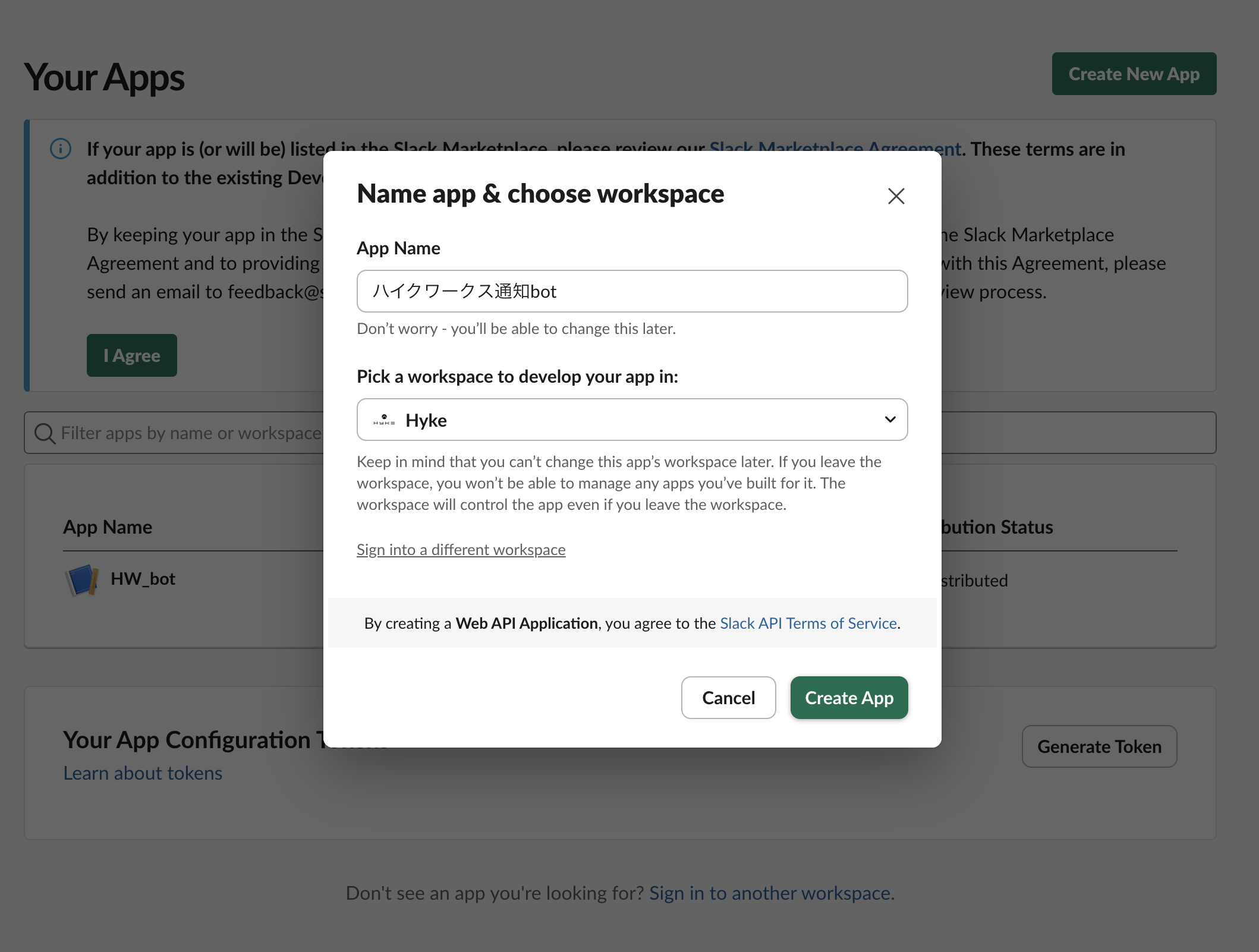1259x952 pixels.
Task: Click the HW_bot app book icon
Action: tap(81, 579)
